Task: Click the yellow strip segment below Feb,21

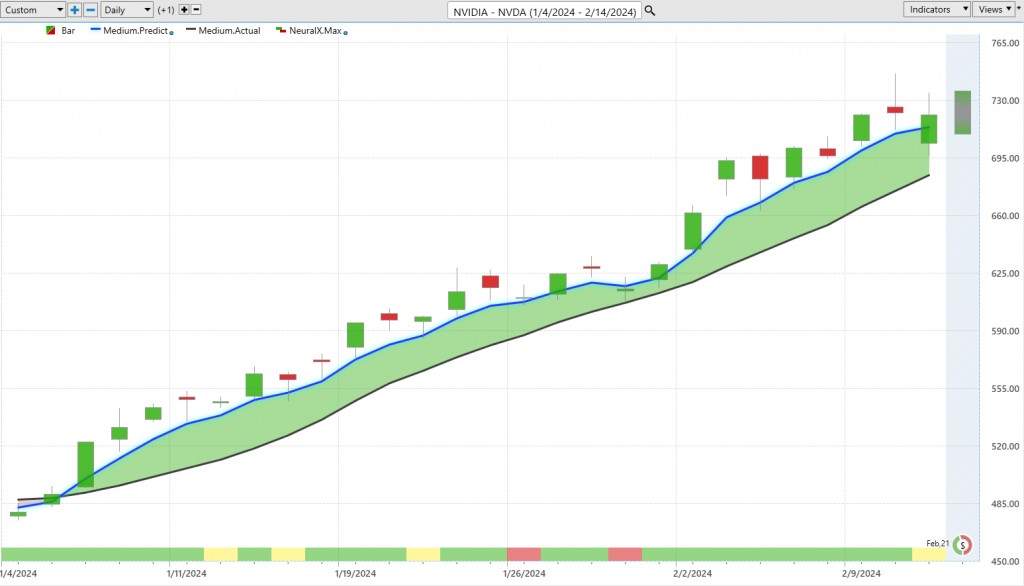Action: pos(929,555)
